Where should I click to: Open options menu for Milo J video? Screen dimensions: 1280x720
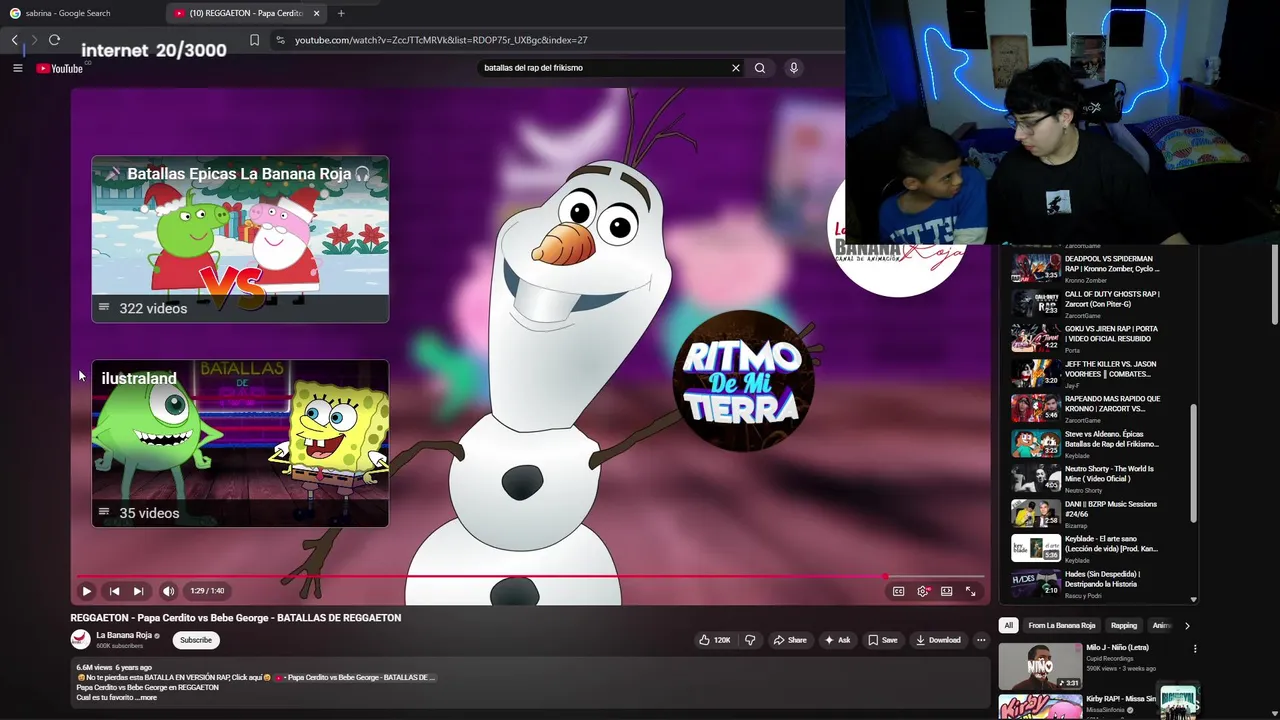[1195, 649]
